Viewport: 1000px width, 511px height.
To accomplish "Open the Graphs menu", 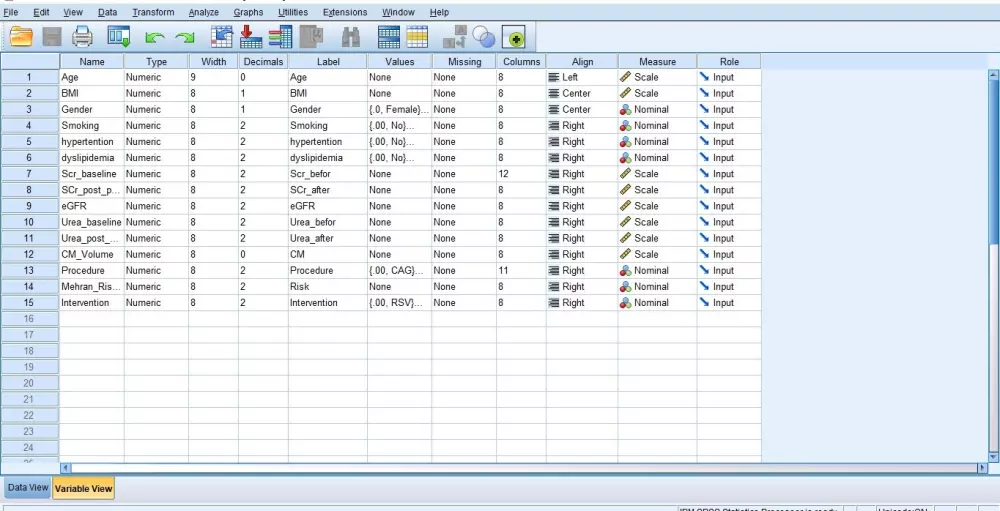I will tap(248, 12).
